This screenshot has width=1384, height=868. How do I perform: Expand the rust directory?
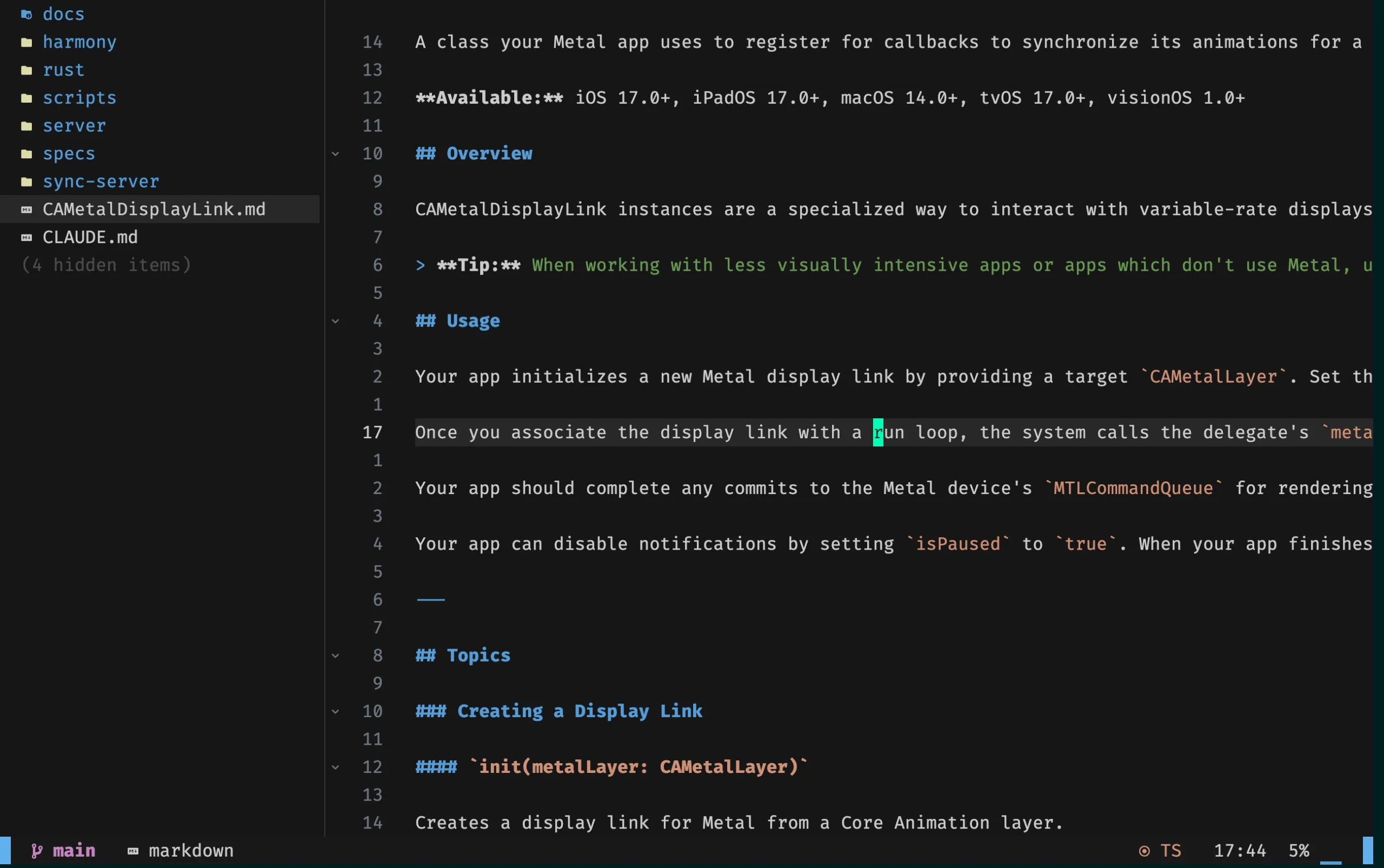tap(64, 70)
